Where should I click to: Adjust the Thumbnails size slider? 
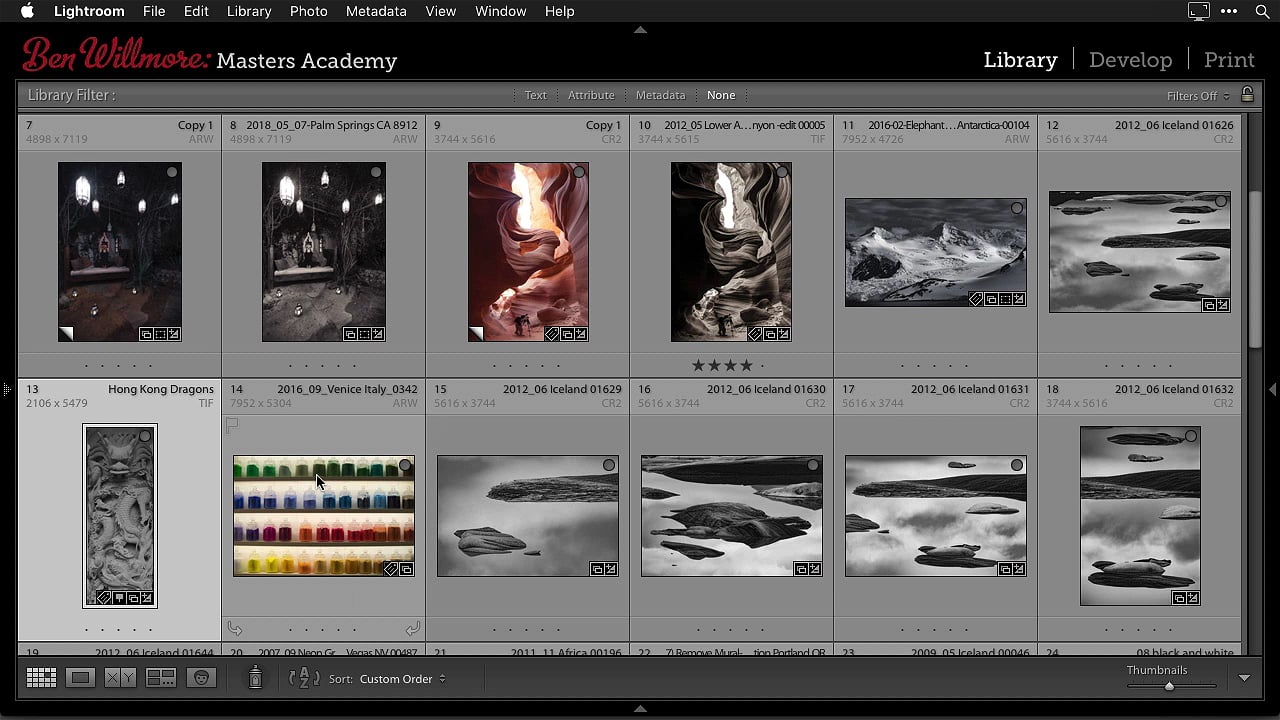tap(1171, 686)
